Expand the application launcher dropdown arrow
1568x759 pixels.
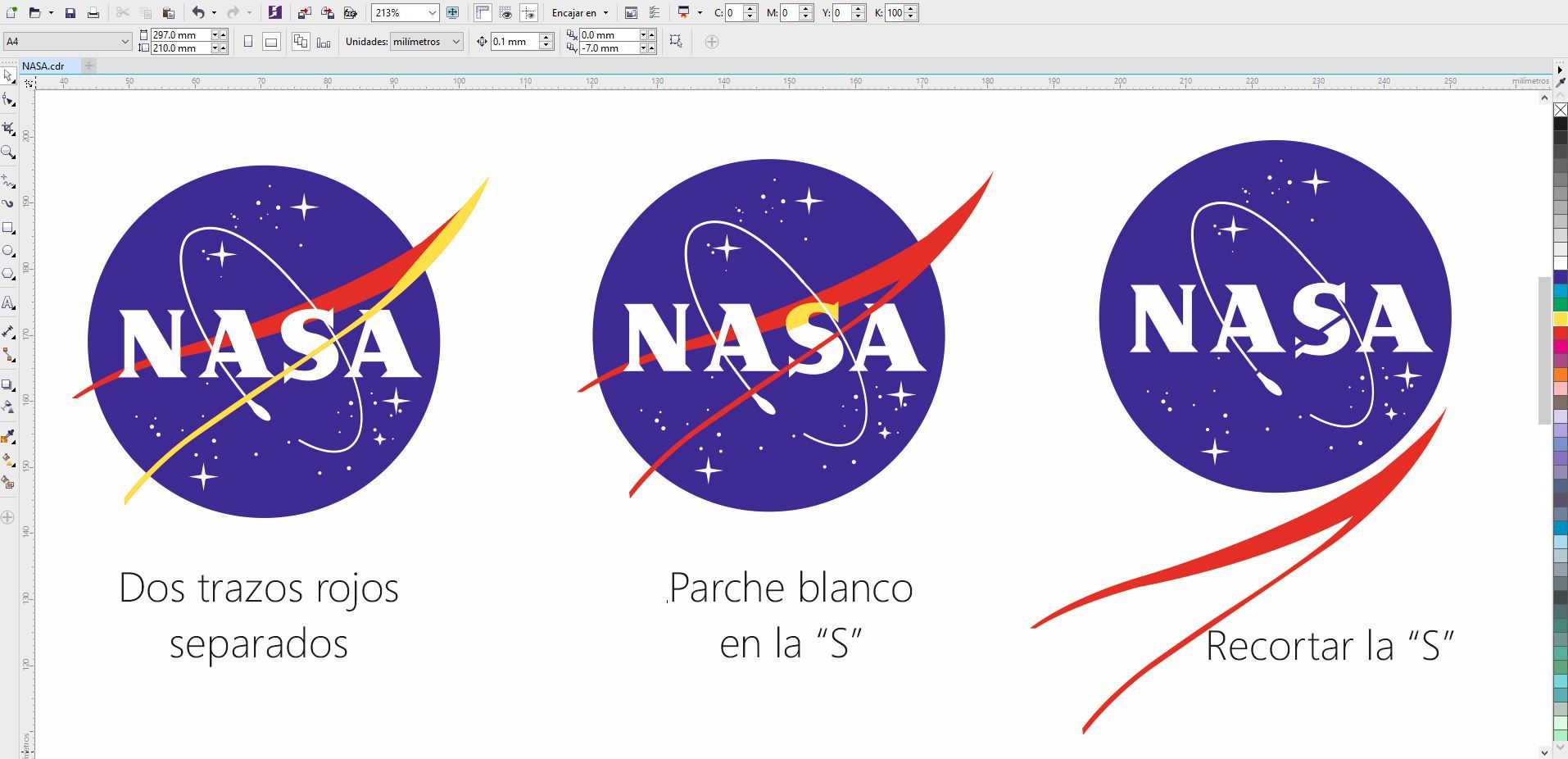(700, 12)
